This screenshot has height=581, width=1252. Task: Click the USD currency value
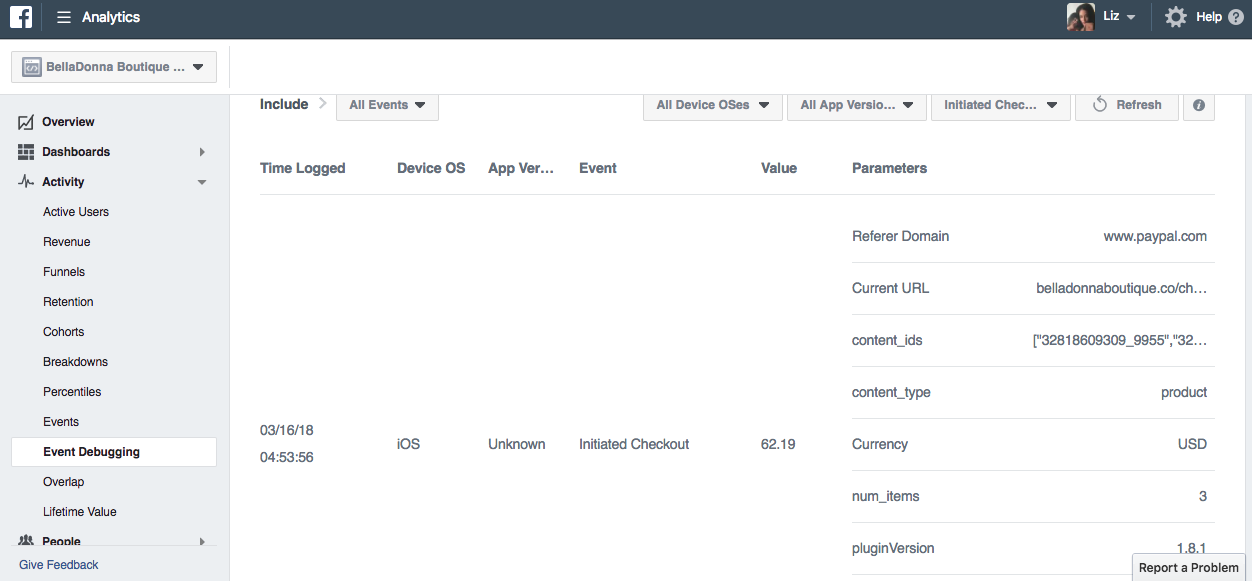click(x=1192, y=444)
